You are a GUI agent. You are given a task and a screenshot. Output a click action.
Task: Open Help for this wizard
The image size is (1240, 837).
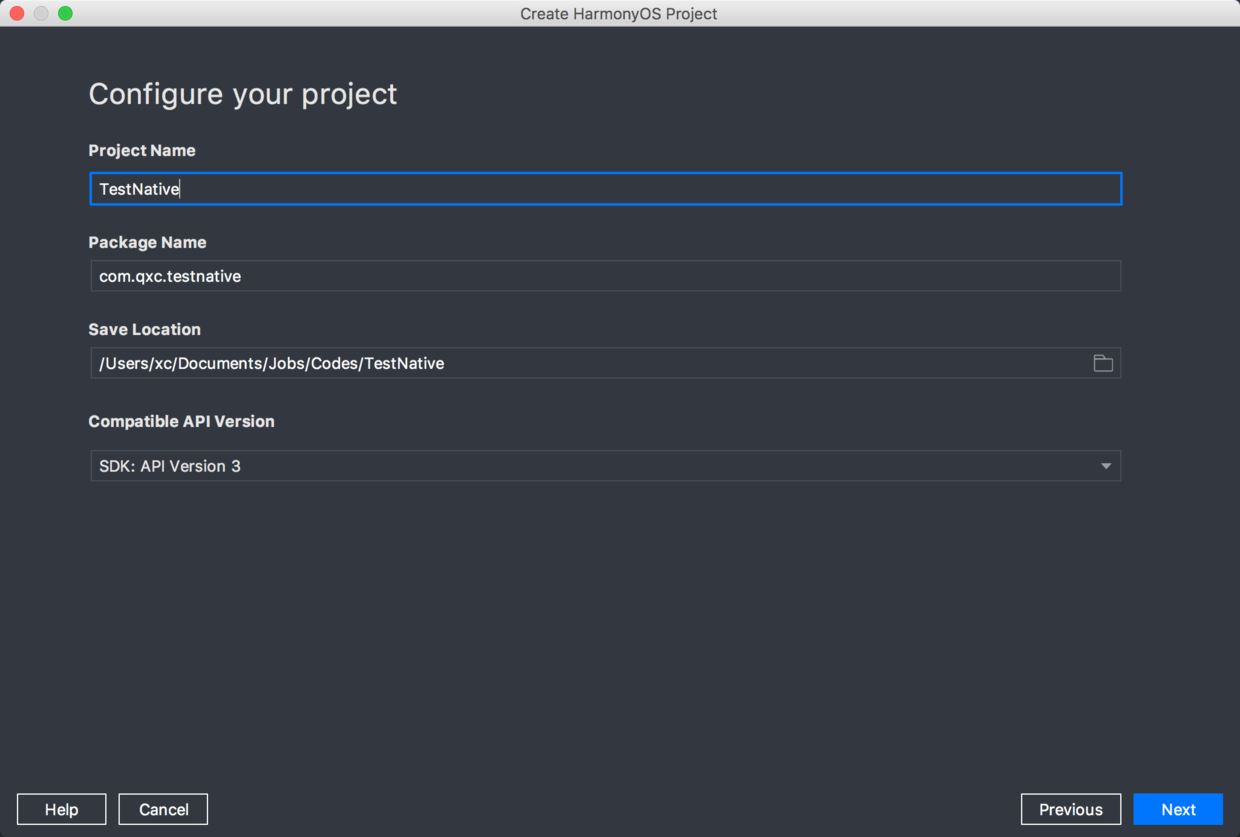pos(61,809)
